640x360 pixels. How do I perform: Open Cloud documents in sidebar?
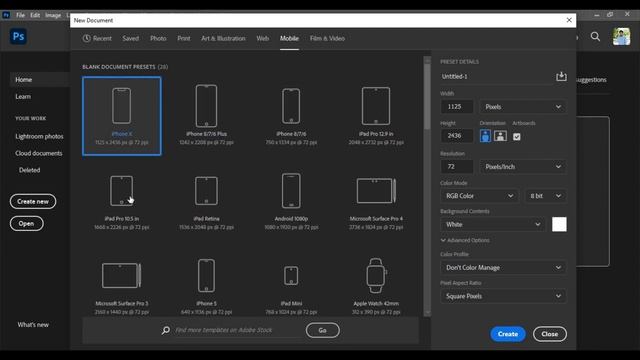pyautogui.click(x=39, y=153)
